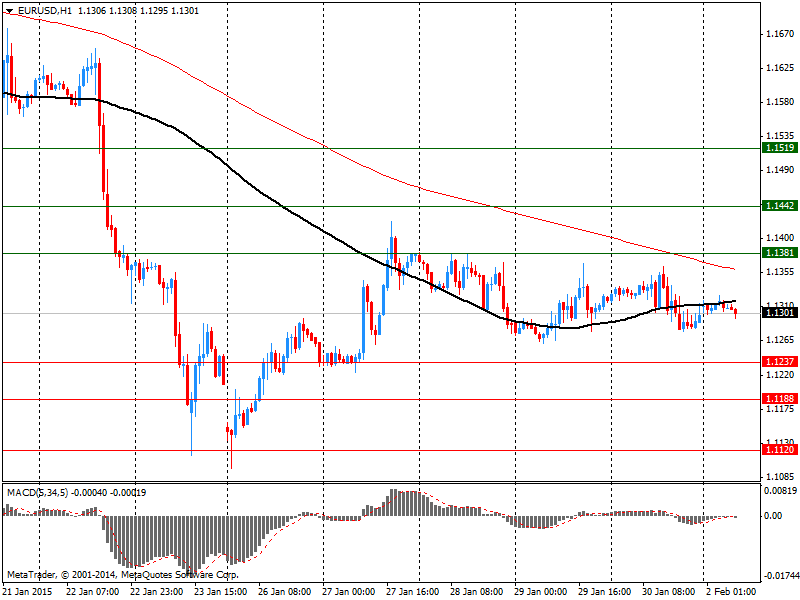Click the 2 Feb 01:00 time axis label
The height and width of the screenshot is (600, 800).
click(731, 592)
